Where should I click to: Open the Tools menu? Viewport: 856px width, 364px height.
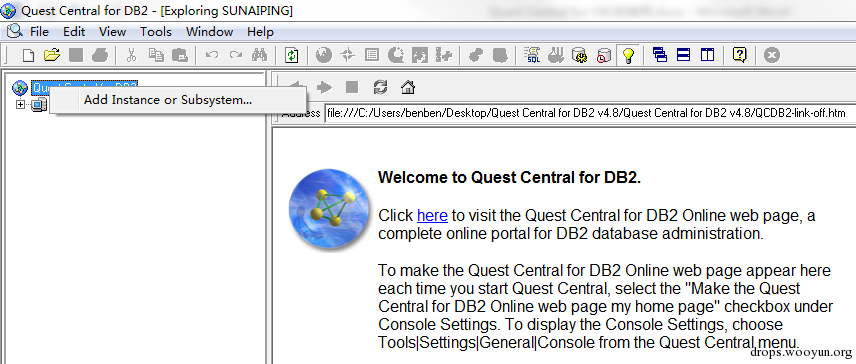point(156,32)
